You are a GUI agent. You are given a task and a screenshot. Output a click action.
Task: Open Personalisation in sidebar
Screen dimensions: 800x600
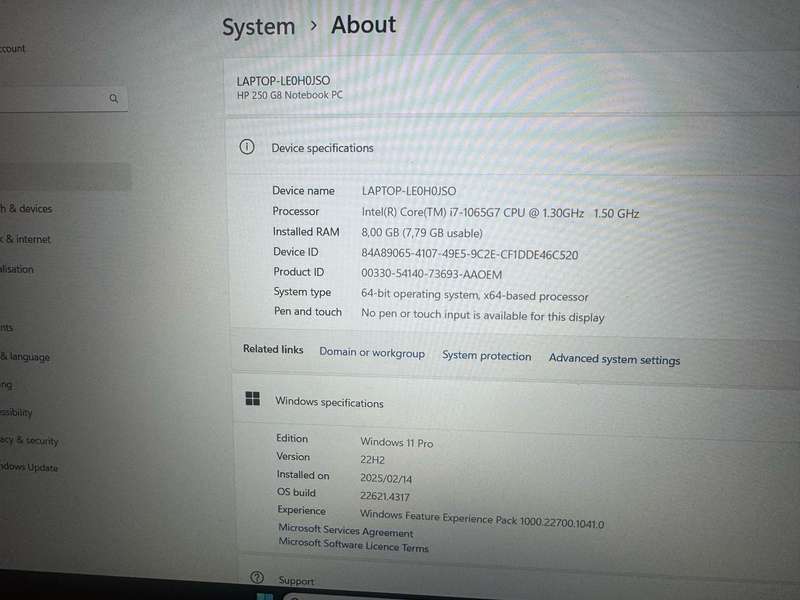click(17, 269)
